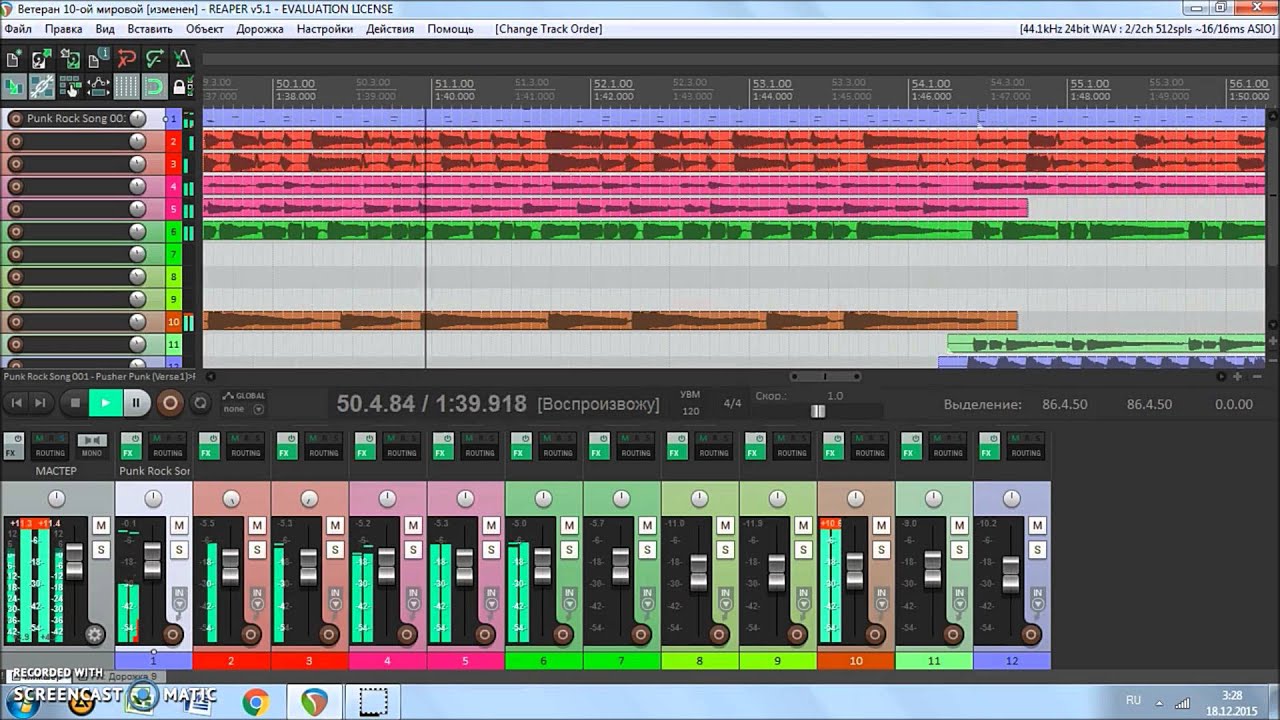Solo mixer track 12
This screenshot has height=720, width=1280.
tap(1037, 549)
